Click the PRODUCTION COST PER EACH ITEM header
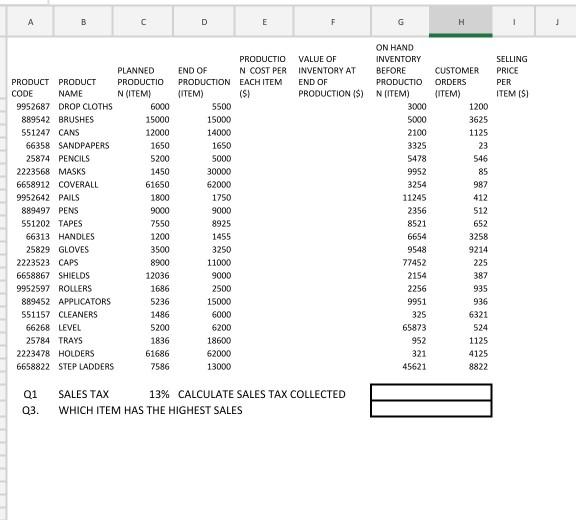 pyautogui.click(x=263, y=76)
